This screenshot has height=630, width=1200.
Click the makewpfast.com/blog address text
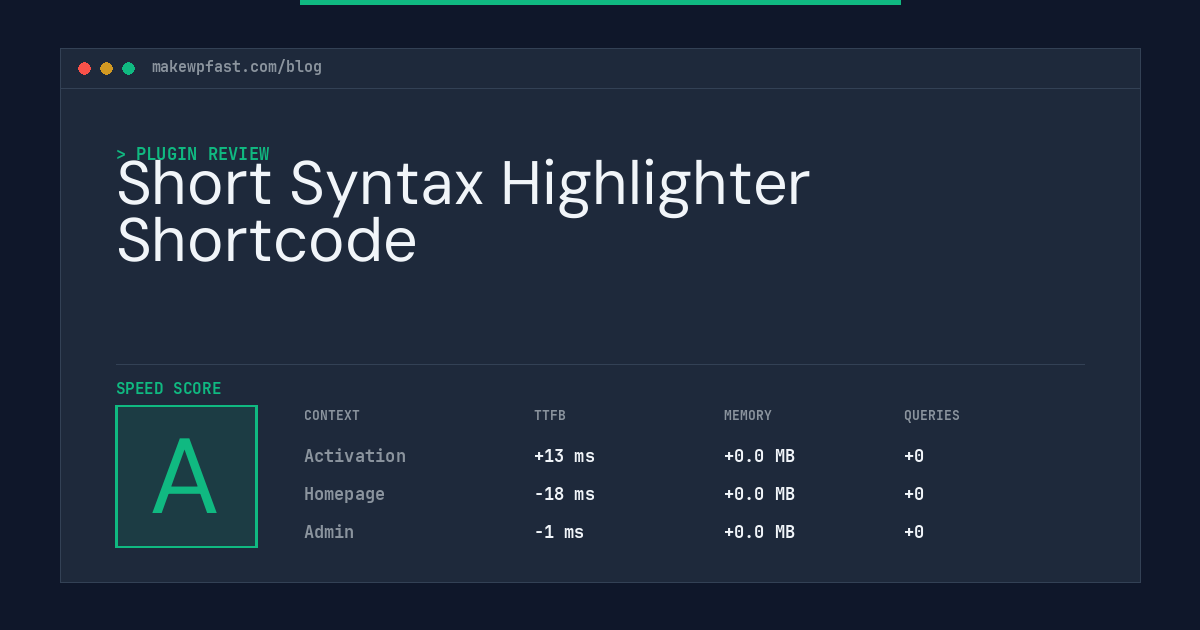click(237, 67)
